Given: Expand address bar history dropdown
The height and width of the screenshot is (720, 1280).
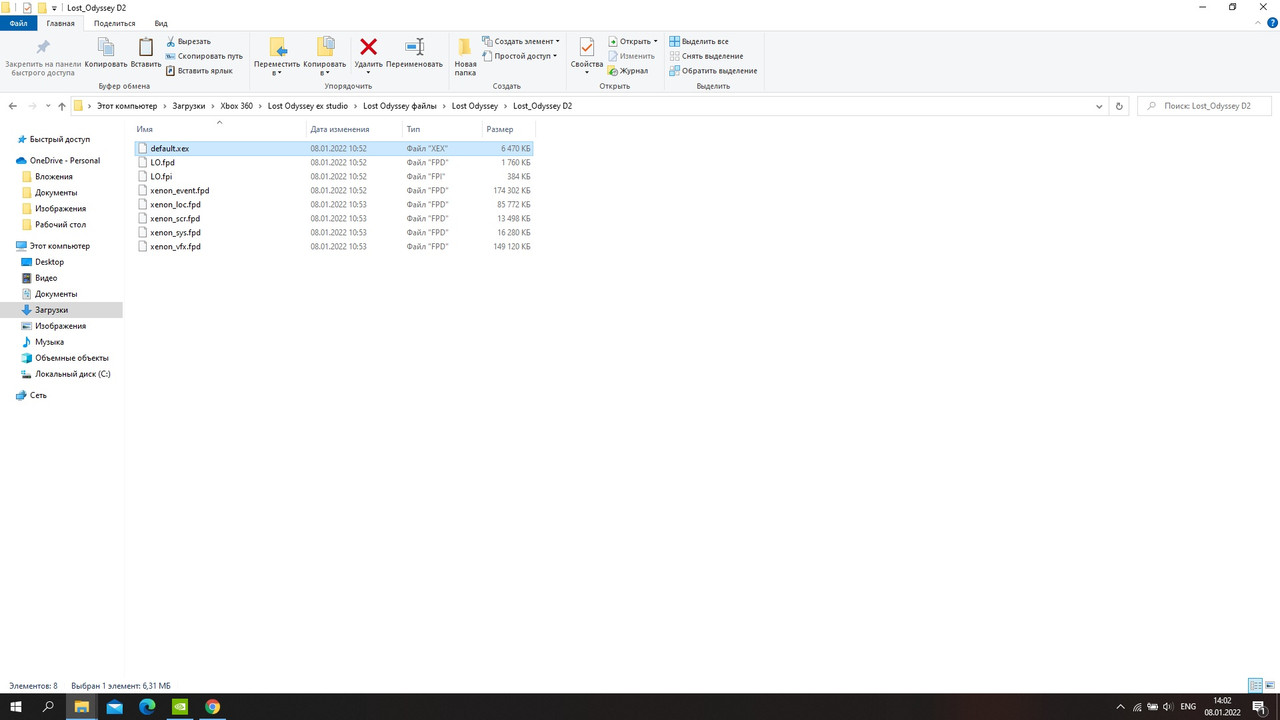Looking at the screenshot, I should pyautogui.click(x=1099, y=106).
